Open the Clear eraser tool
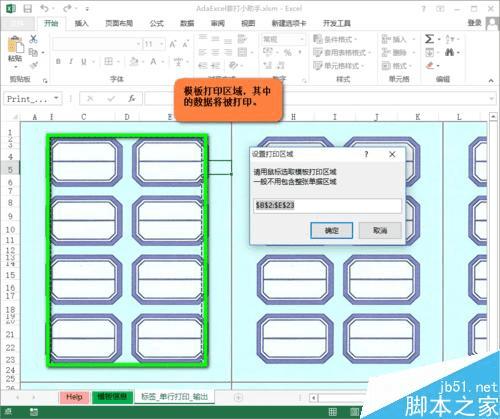 430,66
